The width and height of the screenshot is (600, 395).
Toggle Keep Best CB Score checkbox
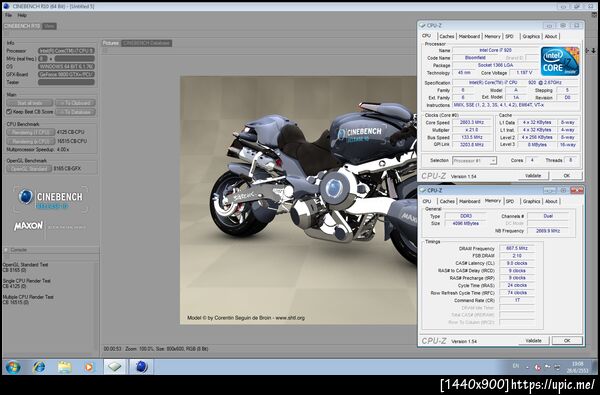click(x=9, y=112)
